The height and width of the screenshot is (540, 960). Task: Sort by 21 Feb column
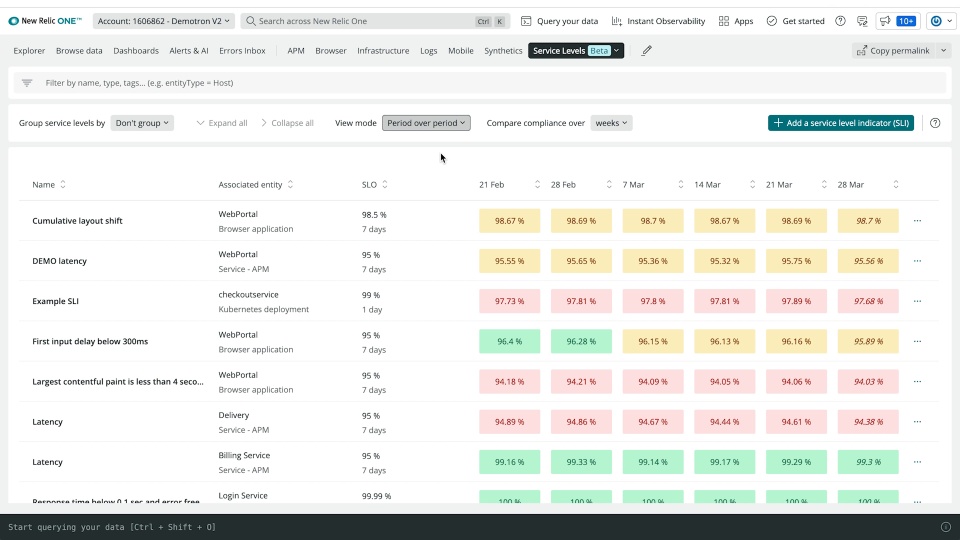click(x=537, y=184)
